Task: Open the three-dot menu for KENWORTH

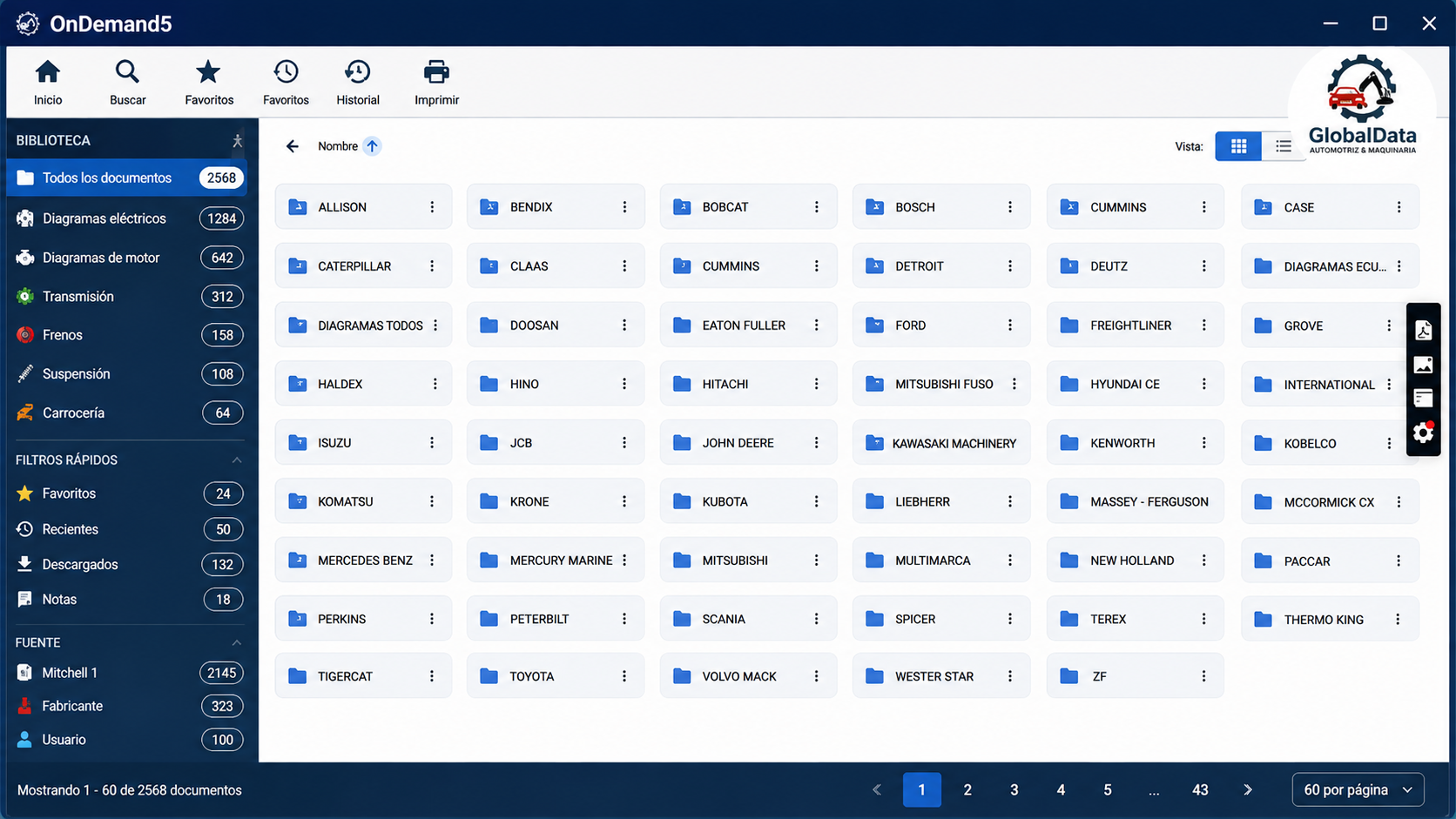Action: pyautogui.click(x=1204, y=443)
